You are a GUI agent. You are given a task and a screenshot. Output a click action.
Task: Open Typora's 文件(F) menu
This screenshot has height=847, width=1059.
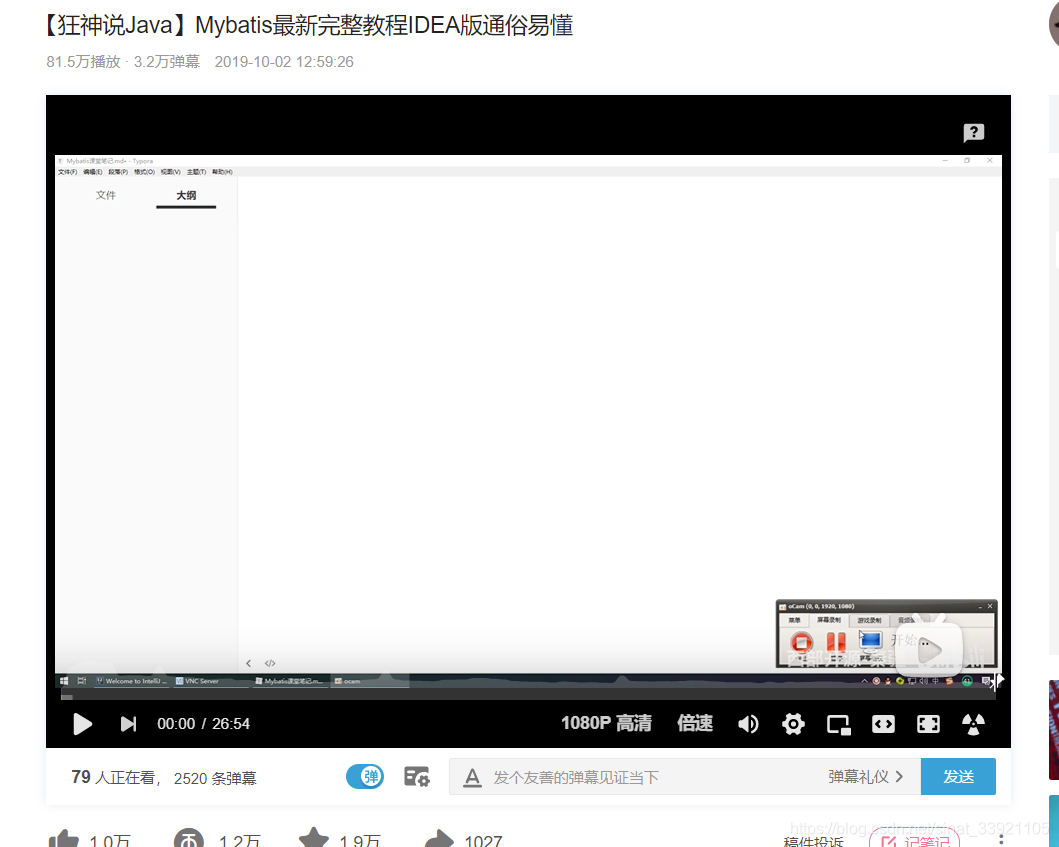tap(68, 172)
